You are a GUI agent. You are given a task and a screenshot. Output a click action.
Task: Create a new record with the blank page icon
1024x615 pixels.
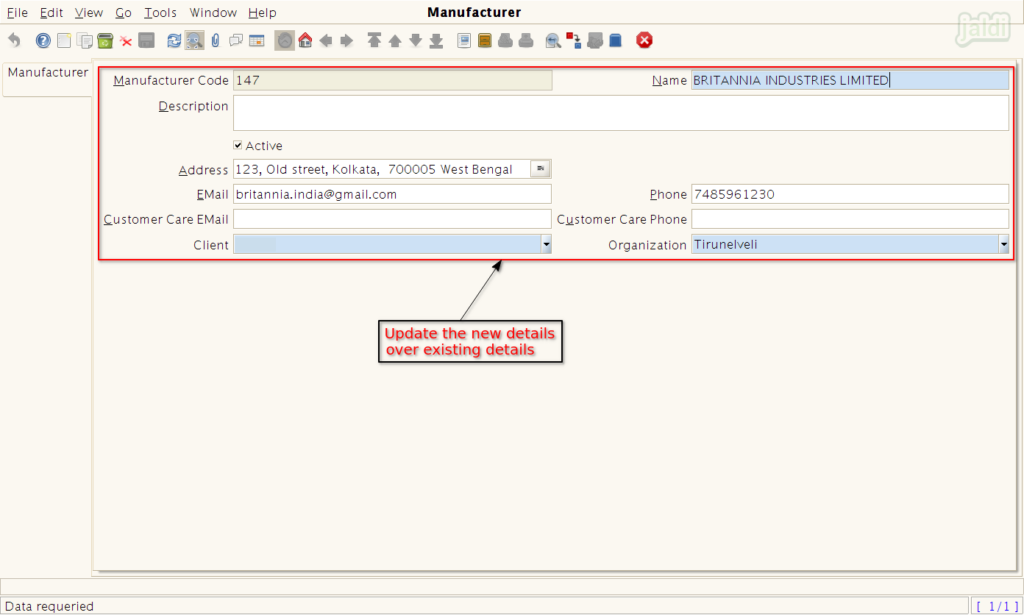point(64,40)
